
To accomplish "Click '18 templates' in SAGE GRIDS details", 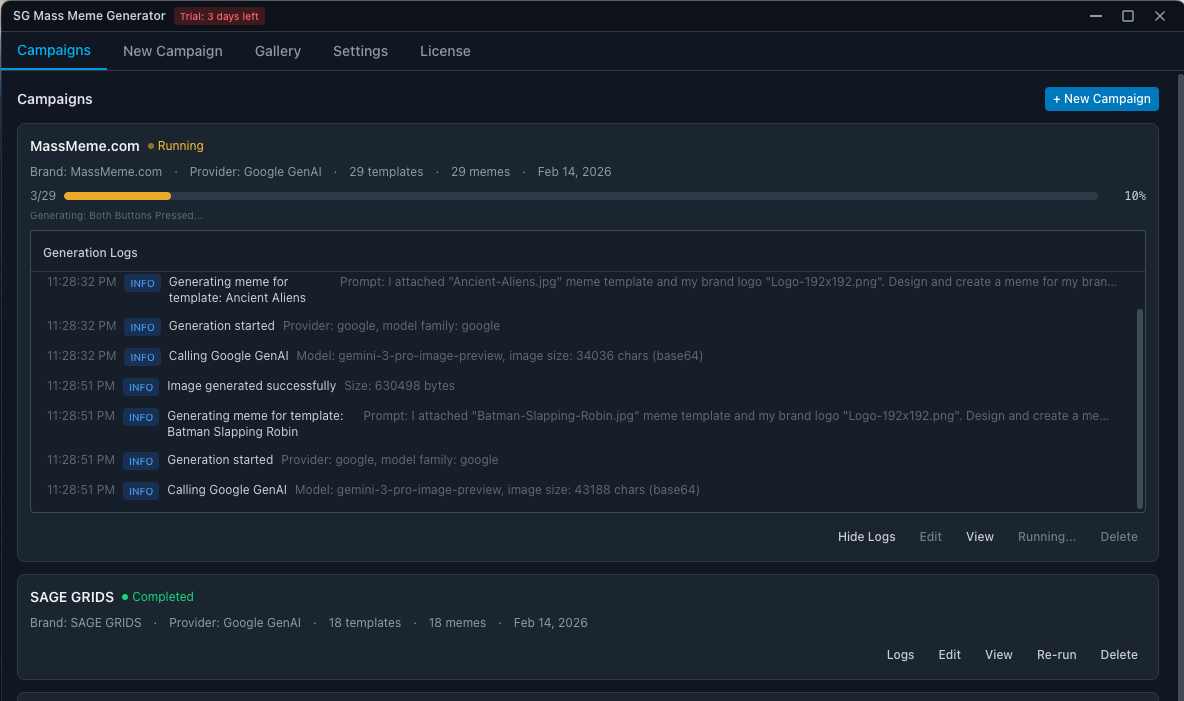I will point(365,622).
